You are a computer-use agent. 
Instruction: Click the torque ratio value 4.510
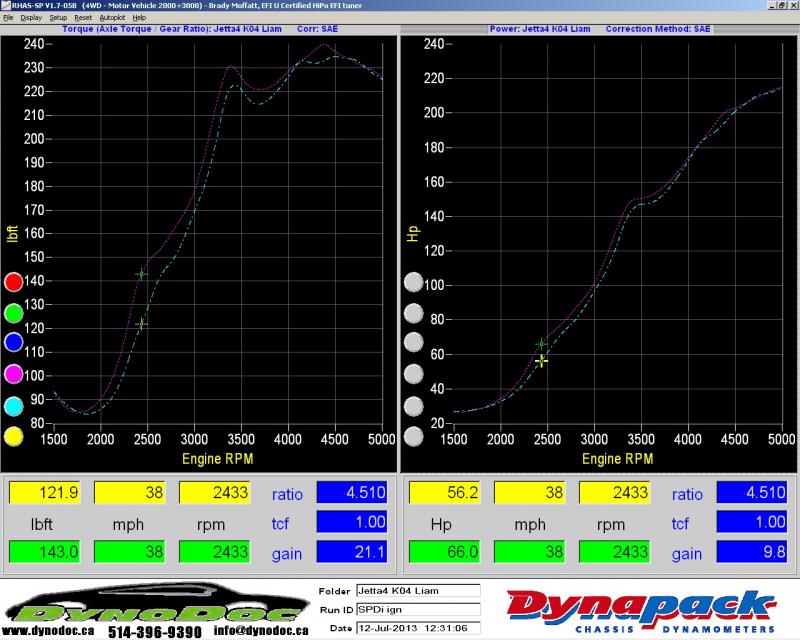(x=350, y=492)
